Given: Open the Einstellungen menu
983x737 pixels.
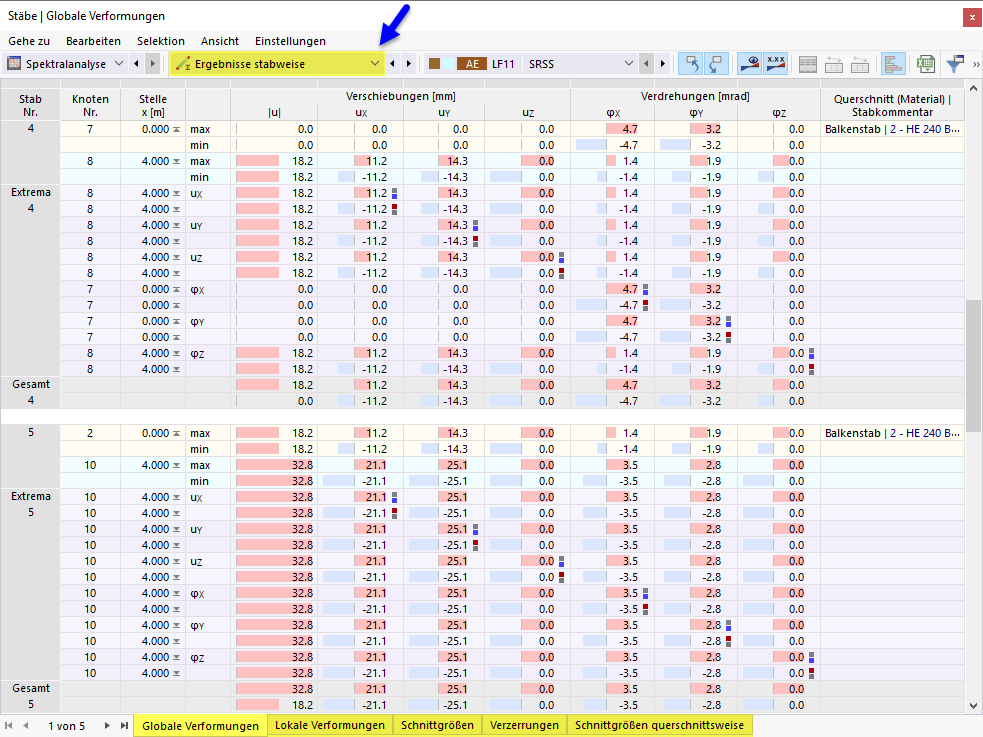Looking at the screenshot, I should 290,41.
